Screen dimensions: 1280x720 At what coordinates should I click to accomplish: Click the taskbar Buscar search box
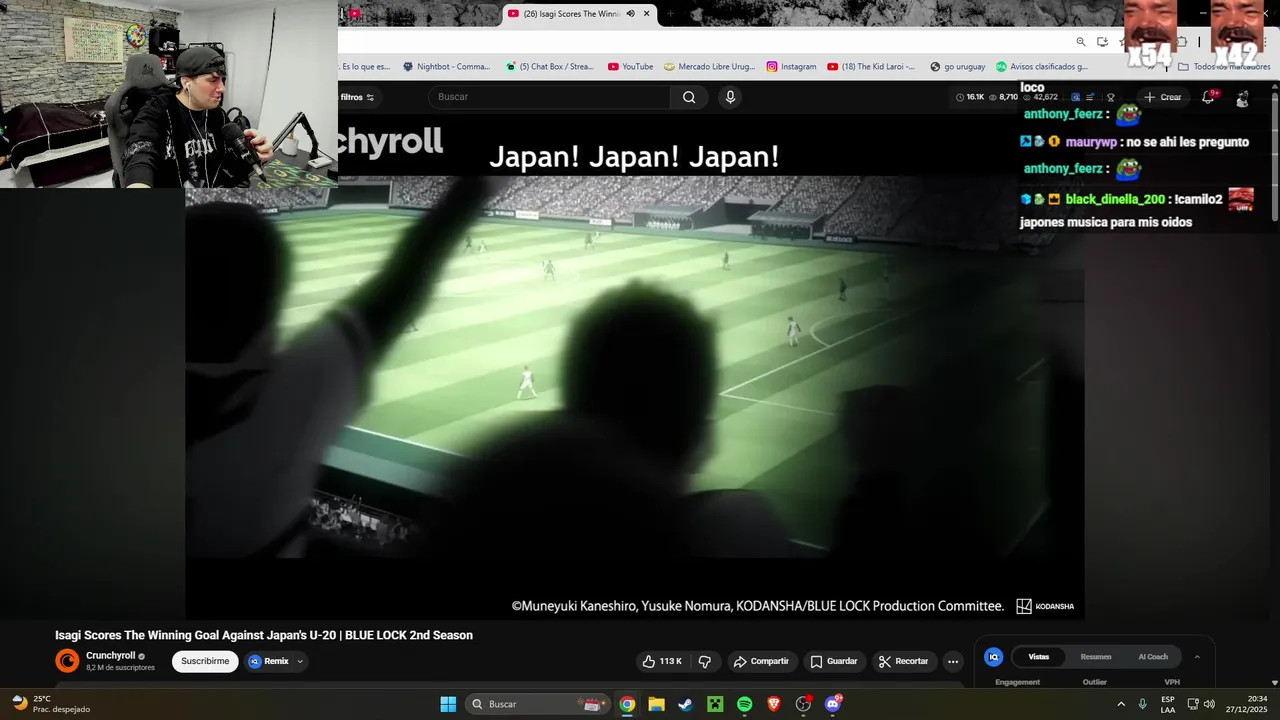(537, 704)
